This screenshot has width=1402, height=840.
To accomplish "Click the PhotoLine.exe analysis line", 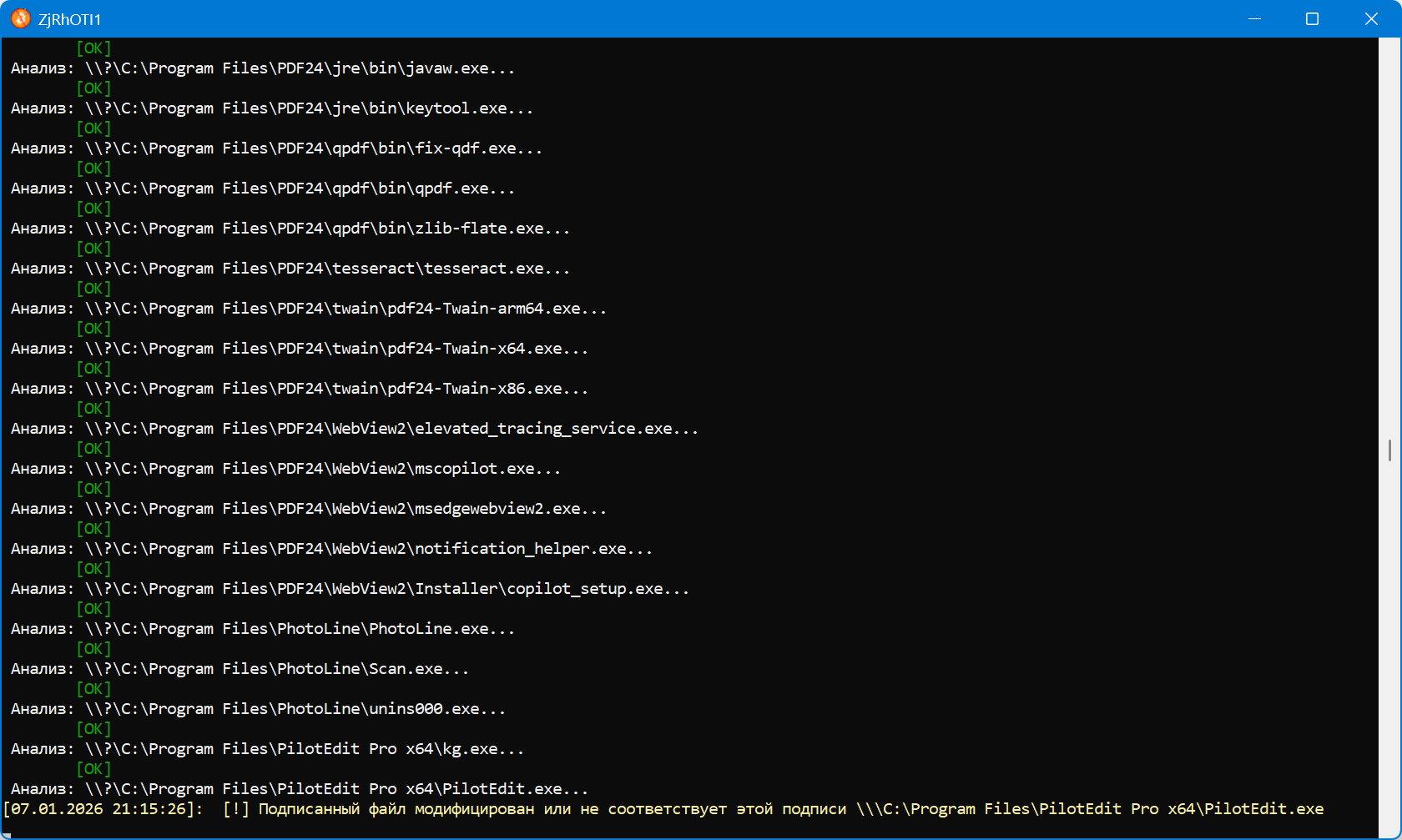I will click(x=263, y=629).
